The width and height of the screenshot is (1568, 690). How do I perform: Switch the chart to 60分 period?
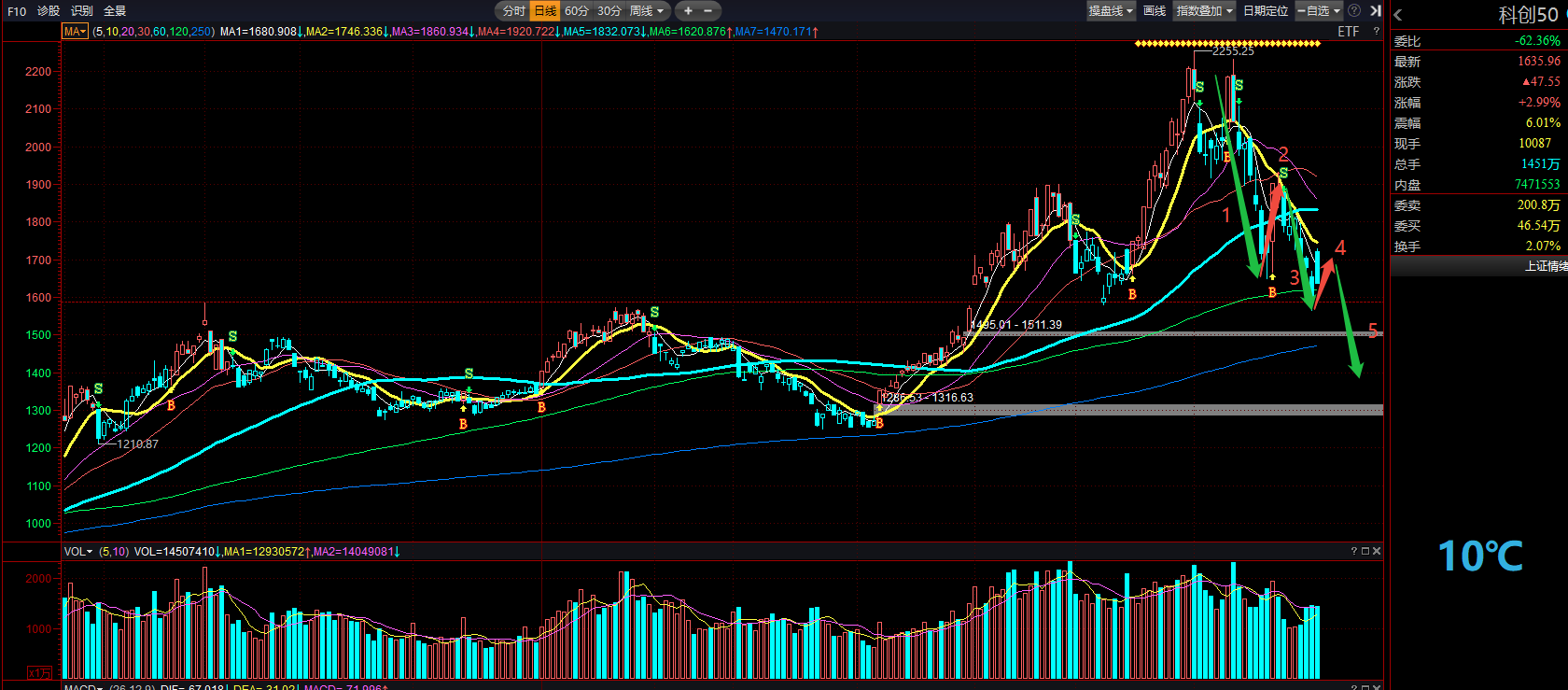[577, 11]
